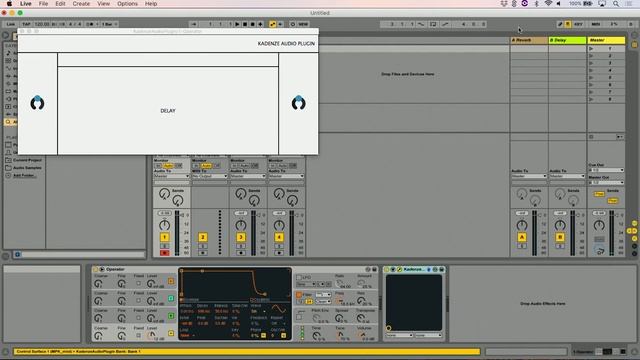Image resolution: width=640 pixels, height=360 pixels.
Task: Toggle A Reverb return activator button
Action: click(522, 237)
